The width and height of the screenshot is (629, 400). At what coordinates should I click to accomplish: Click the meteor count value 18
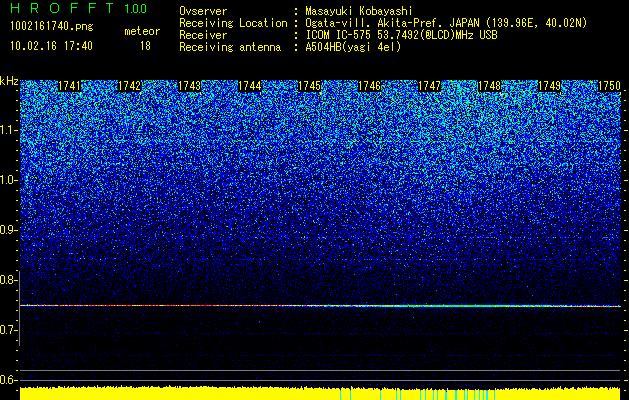pos(145,46)
